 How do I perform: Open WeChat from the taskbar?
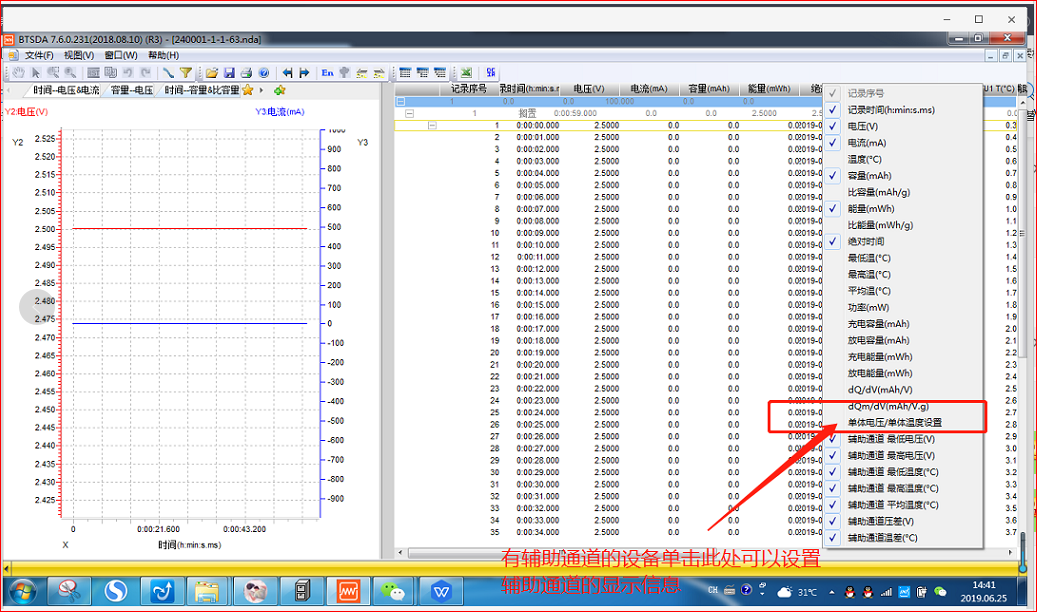pyautogui.click(x=394, y=591)
